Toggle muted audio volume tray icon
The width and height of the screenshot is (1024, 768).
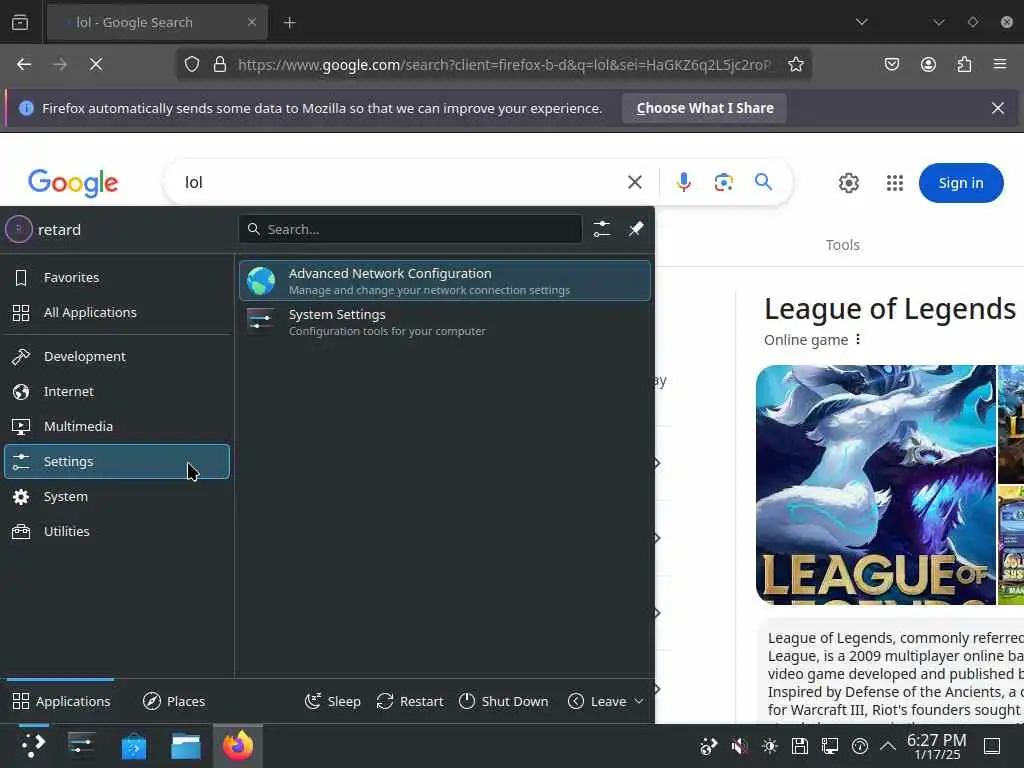(x=739, y=746)
